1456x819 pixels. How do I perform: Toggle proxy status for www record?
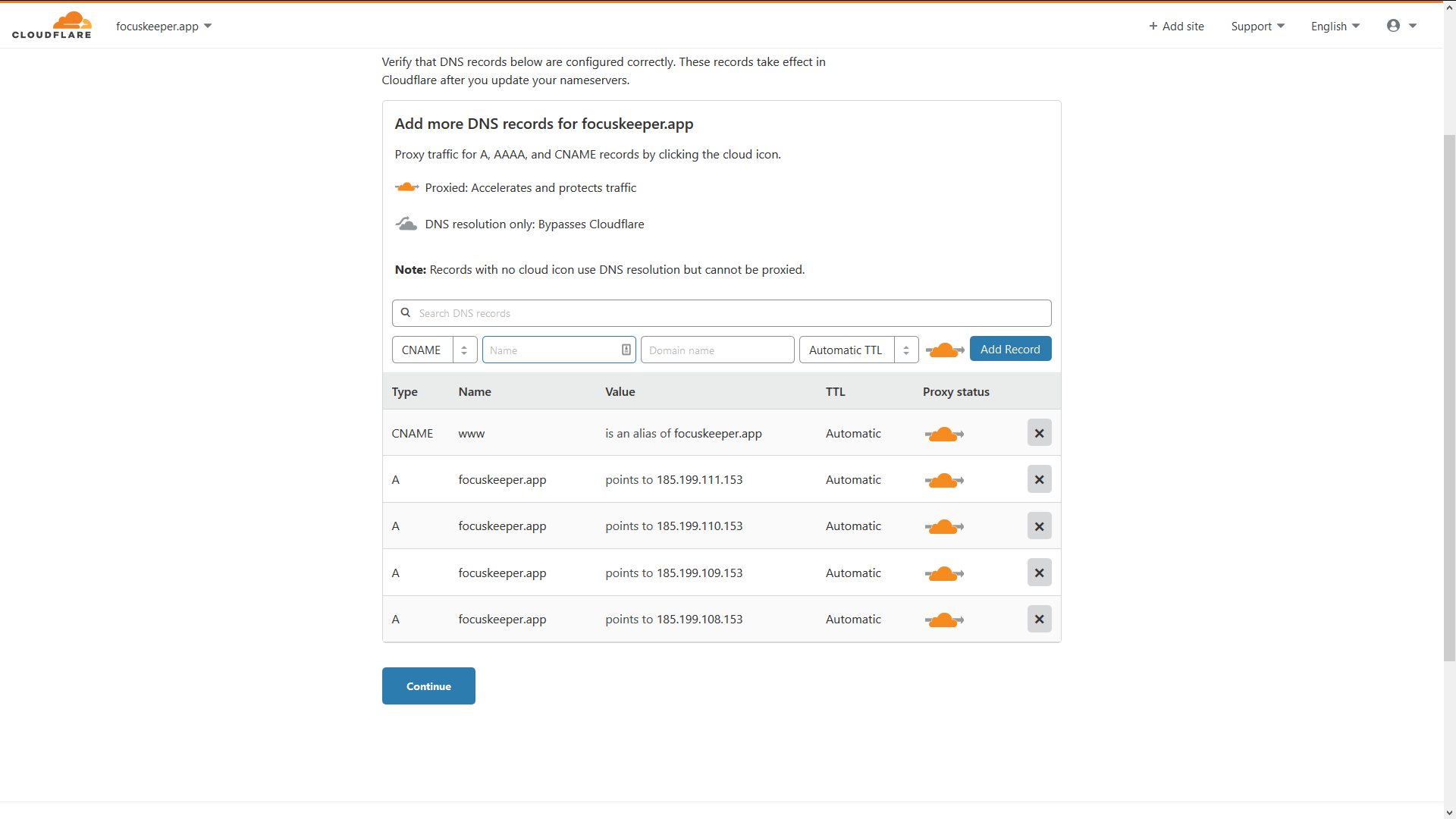(944, 434)
